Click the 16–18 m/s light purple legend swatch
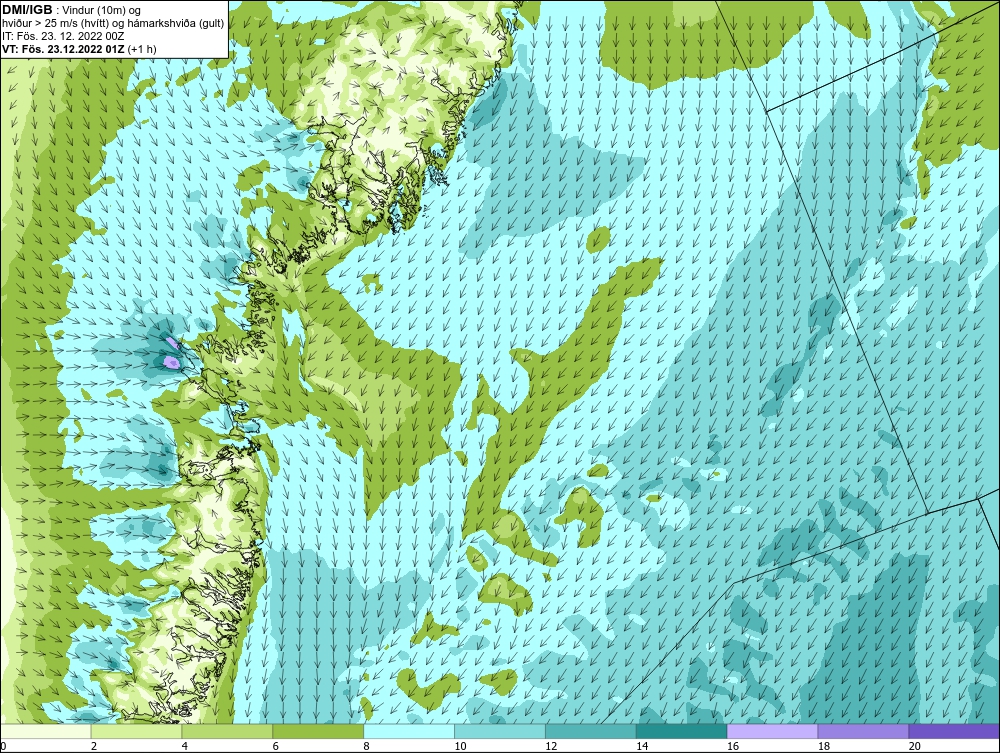Viewport: 1000px width, 753px height. click(772, 731)
